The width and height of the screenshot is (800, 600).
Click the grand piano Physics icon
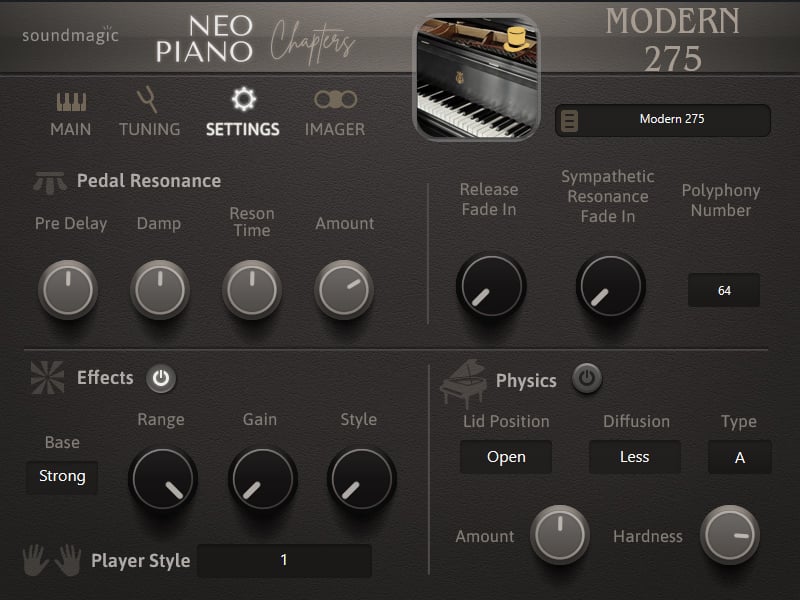463,383
